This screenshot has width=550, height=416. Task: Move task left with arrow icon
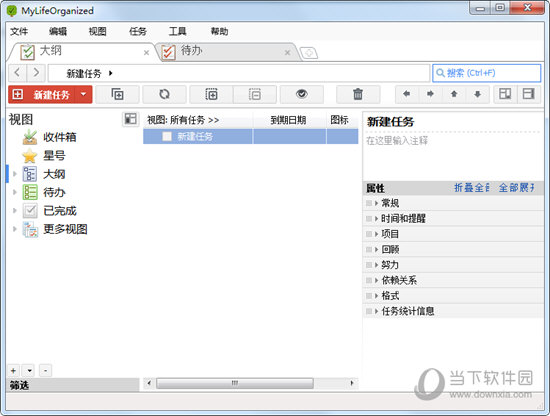[407, 94]
